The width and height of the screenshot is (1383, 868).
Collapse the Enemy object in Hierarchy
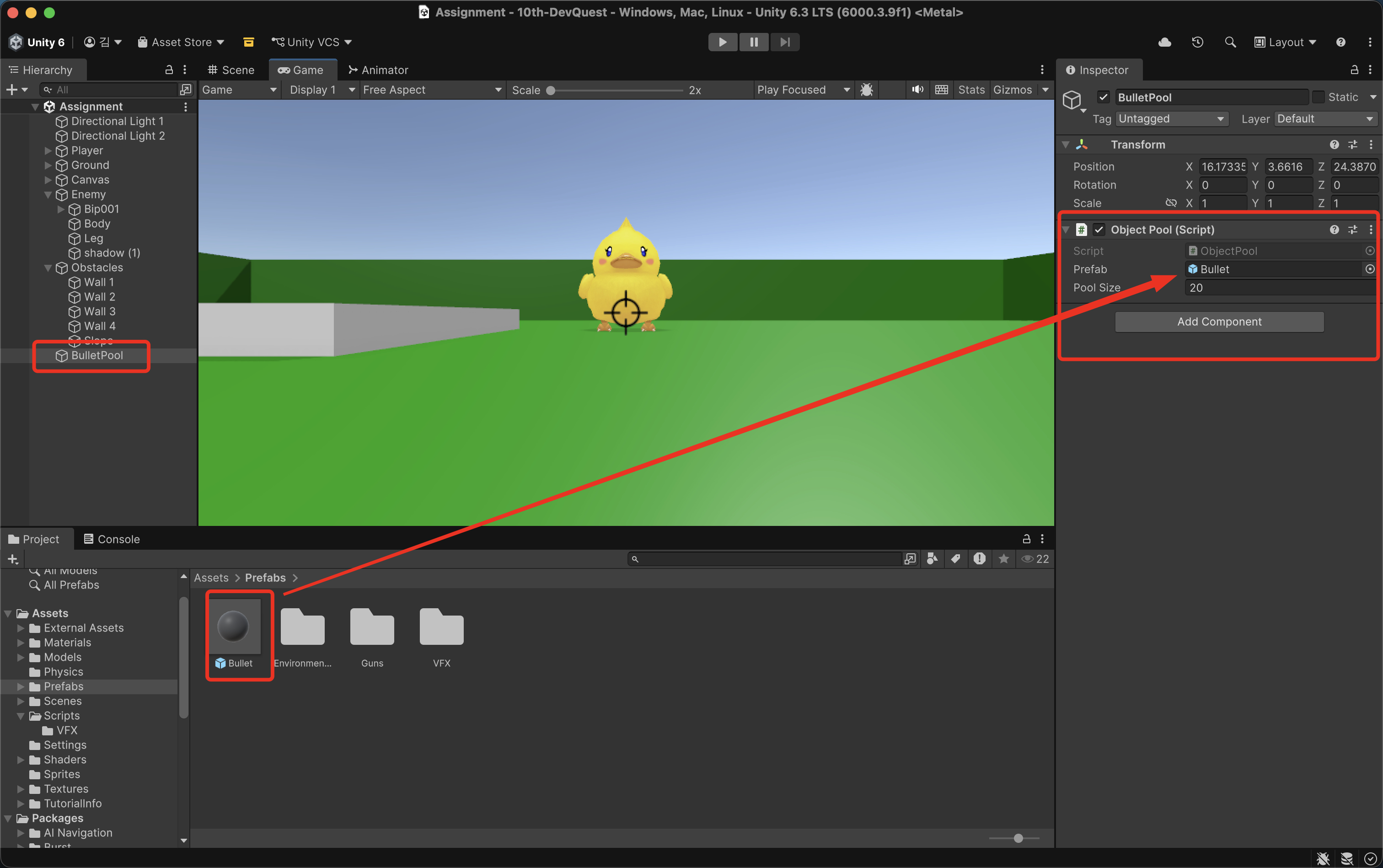coord(48,195)
